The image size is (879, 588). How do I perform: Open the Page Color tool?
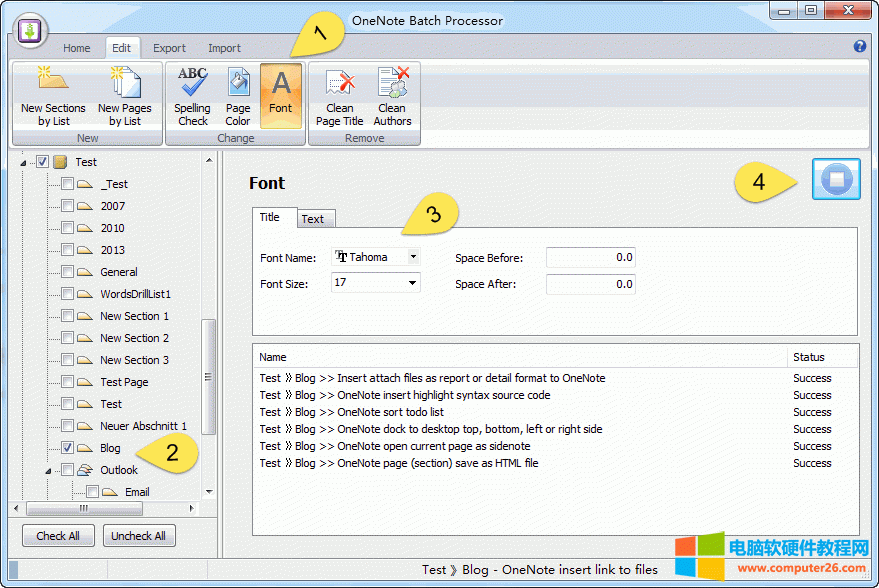coord(238,95)
